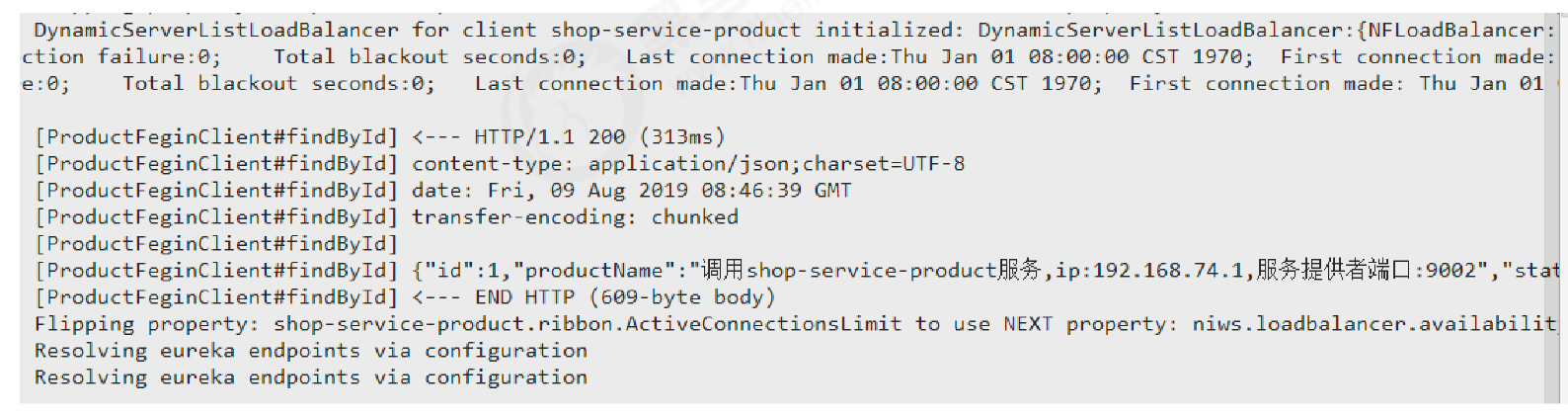This screenshot has height=415, width=1568.
Task: Click the first 'Resolving eureka endpoints' line
Action: (x=311, y=350)
